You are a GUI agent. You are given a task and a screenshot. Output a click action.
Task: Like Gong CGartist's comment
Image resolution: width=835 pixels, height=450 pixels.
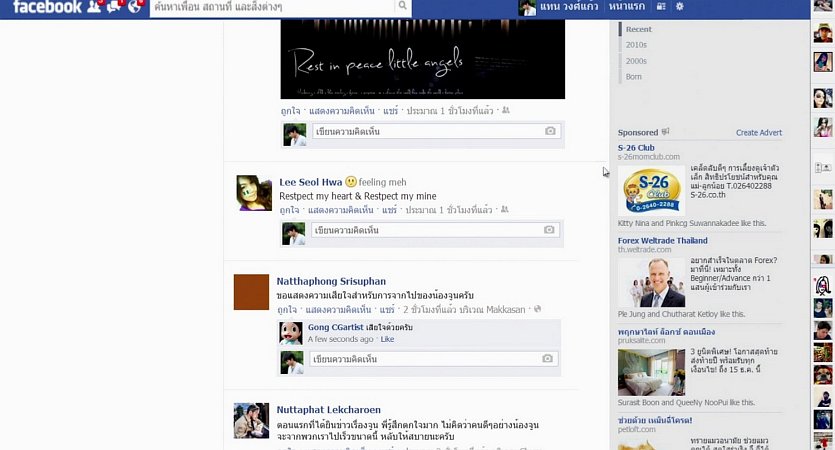pyautogui.click(x=387, y=339)
